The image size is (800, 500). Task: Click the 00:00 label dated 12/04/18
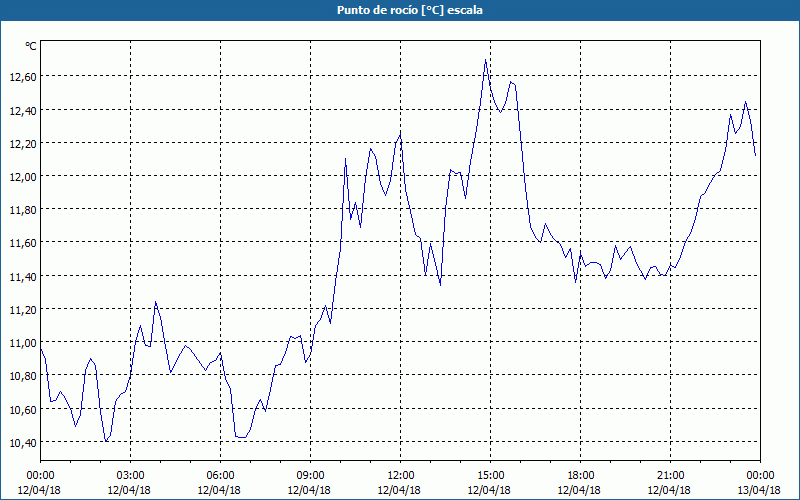pyautogui.click(x=40, y=476)
